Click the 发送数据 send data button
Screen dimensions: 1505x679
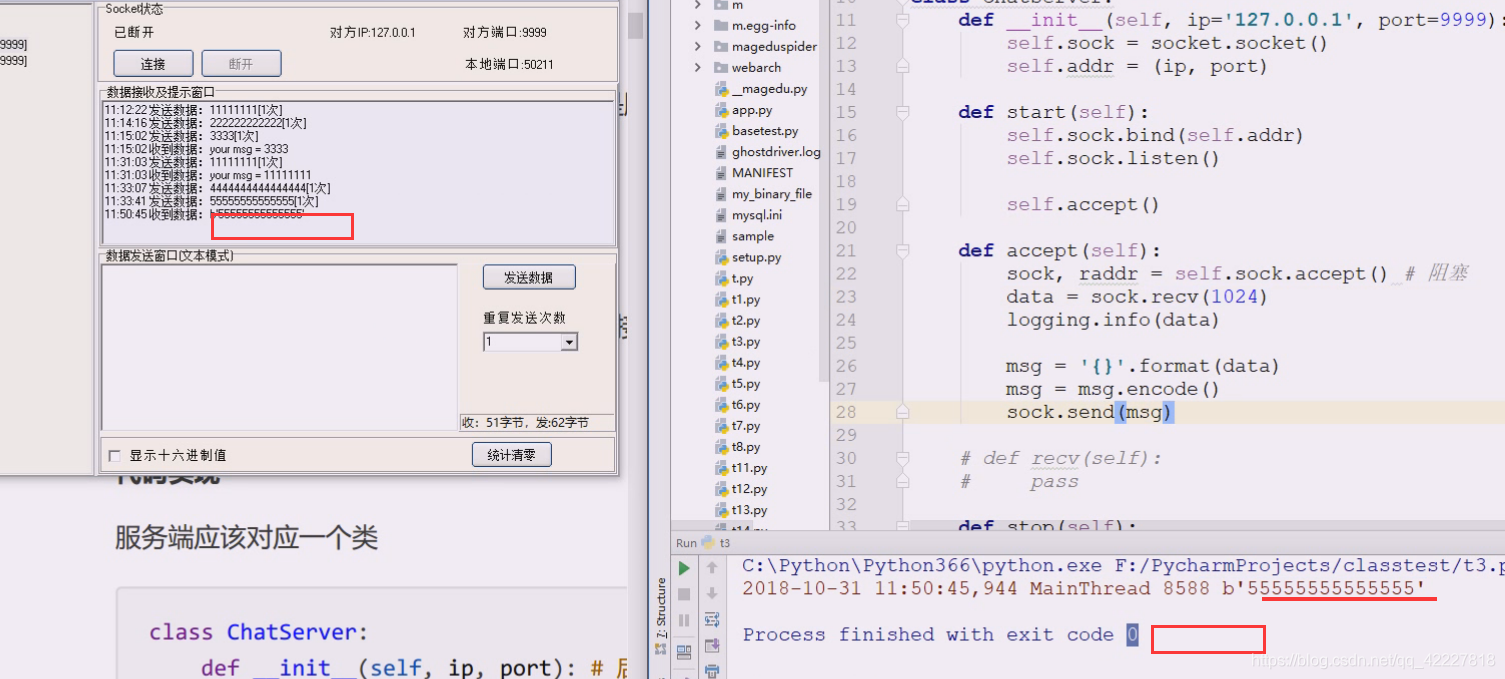[x=529, y=277]
